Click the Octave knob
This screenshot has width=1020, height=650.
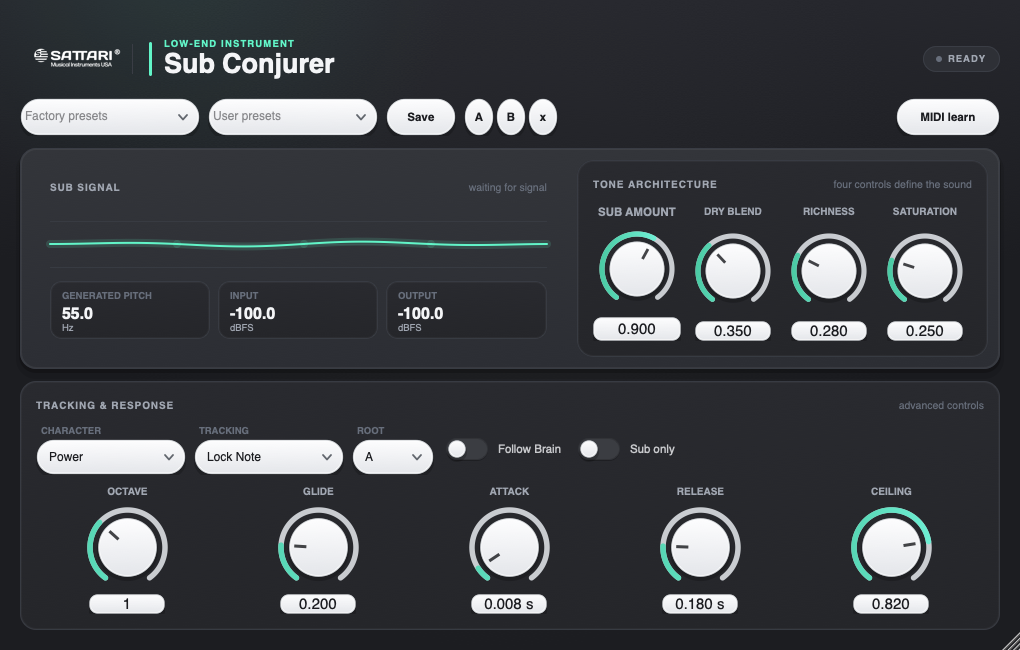[x=128, y=547]
